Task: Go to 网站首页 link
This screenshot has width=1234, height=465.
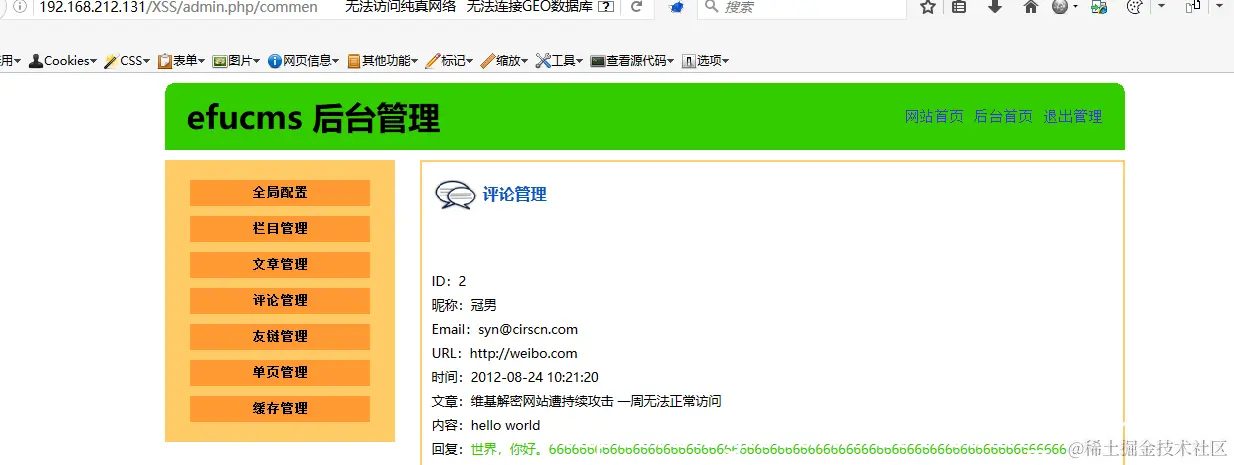Action: coord(934,116)
